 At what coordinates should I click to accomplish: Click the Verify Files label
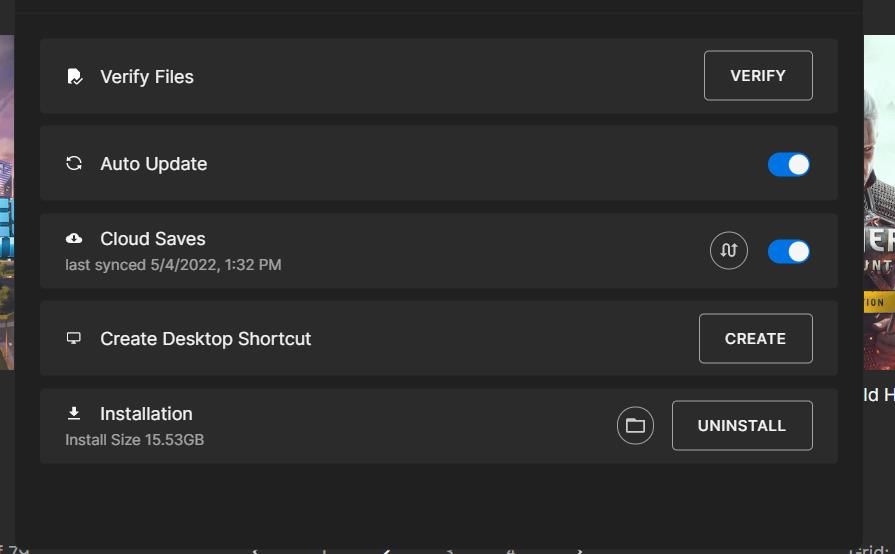147,77
